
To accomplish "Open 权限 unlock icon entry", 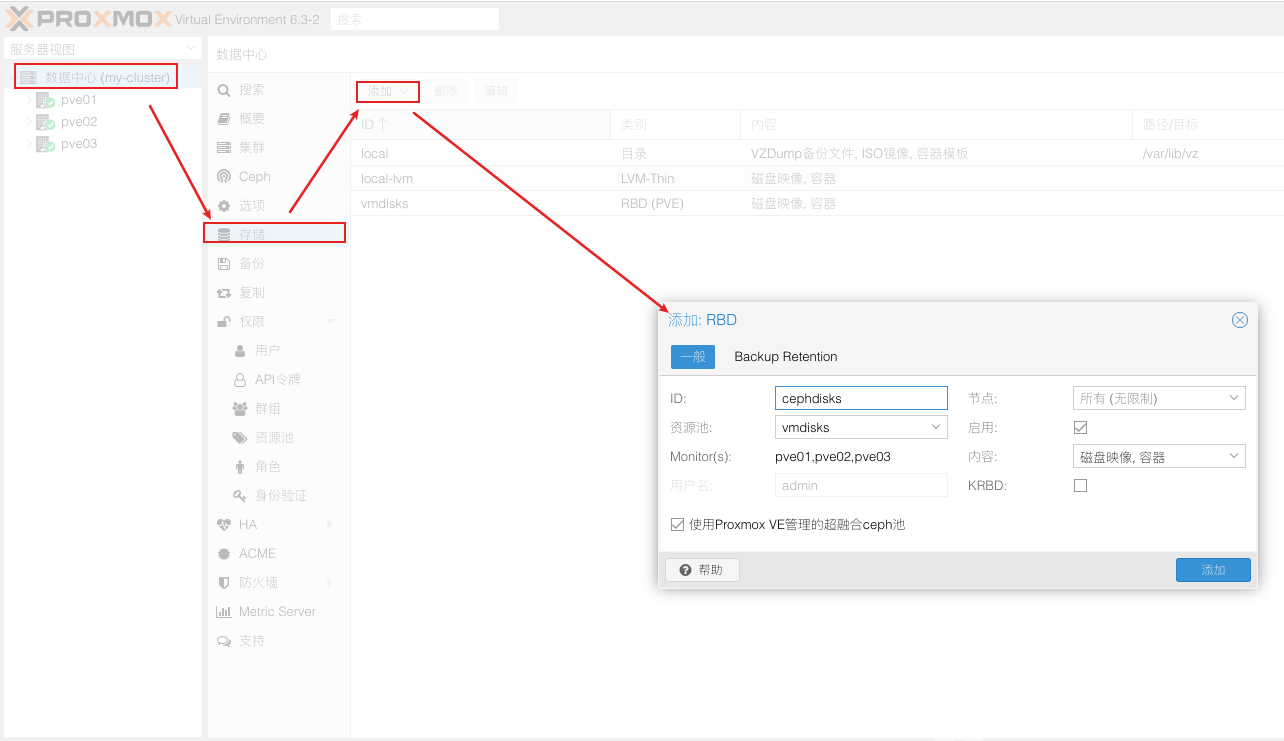I will click(224, 322).
